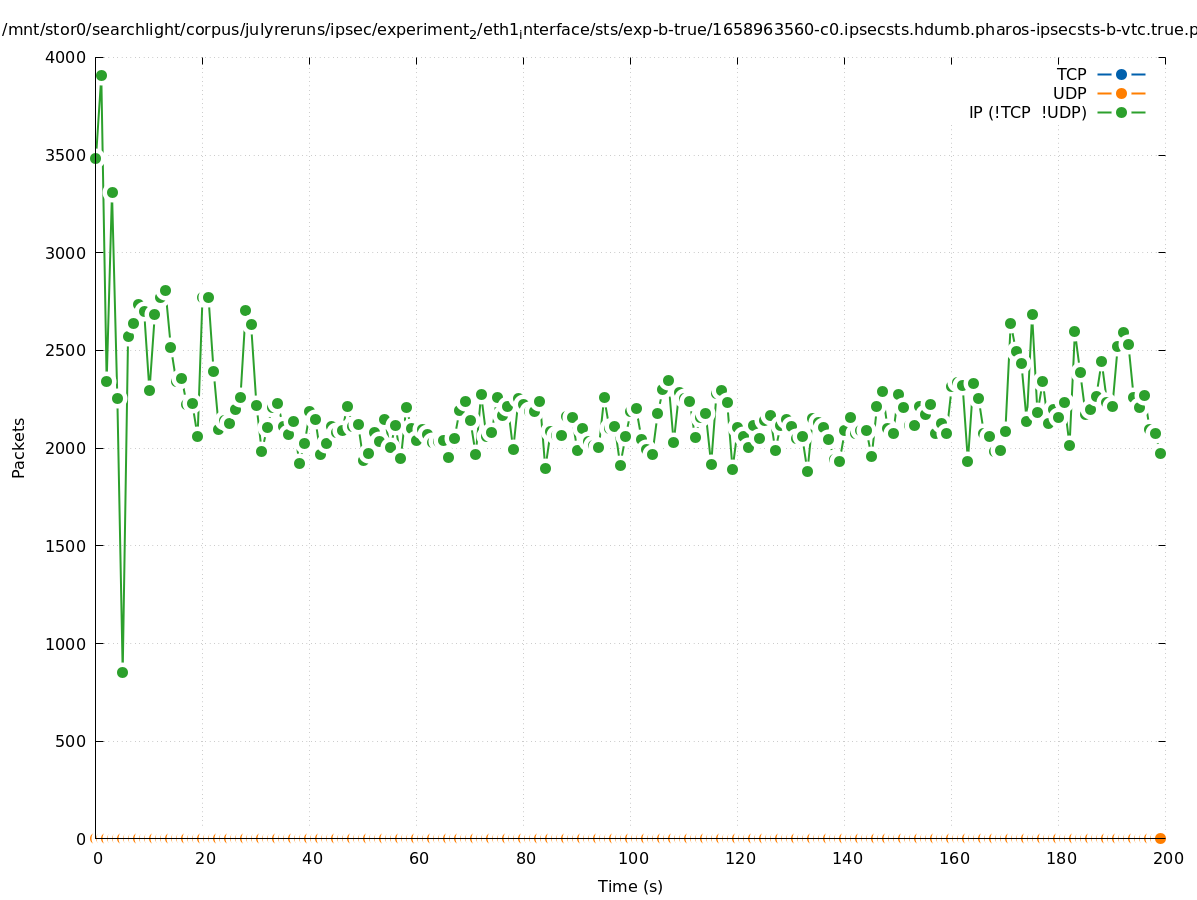Screen dimensions: 1197x900
Task: Click the green IP legend marker
Action: click(x=1121, y=112)
